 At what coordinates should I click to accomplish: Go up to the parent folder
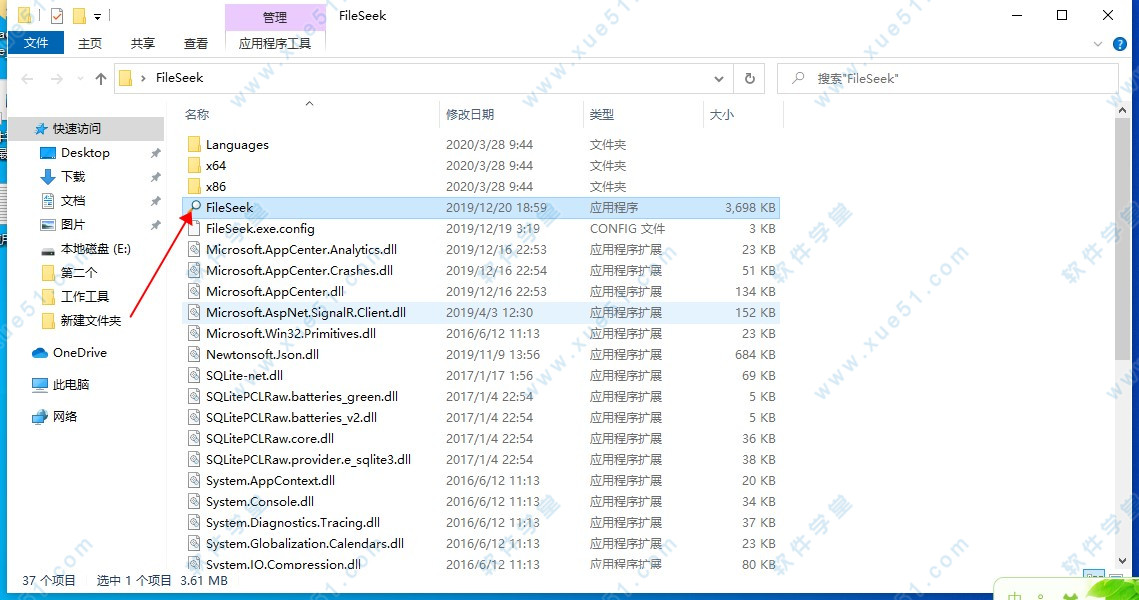pos(101,78)
